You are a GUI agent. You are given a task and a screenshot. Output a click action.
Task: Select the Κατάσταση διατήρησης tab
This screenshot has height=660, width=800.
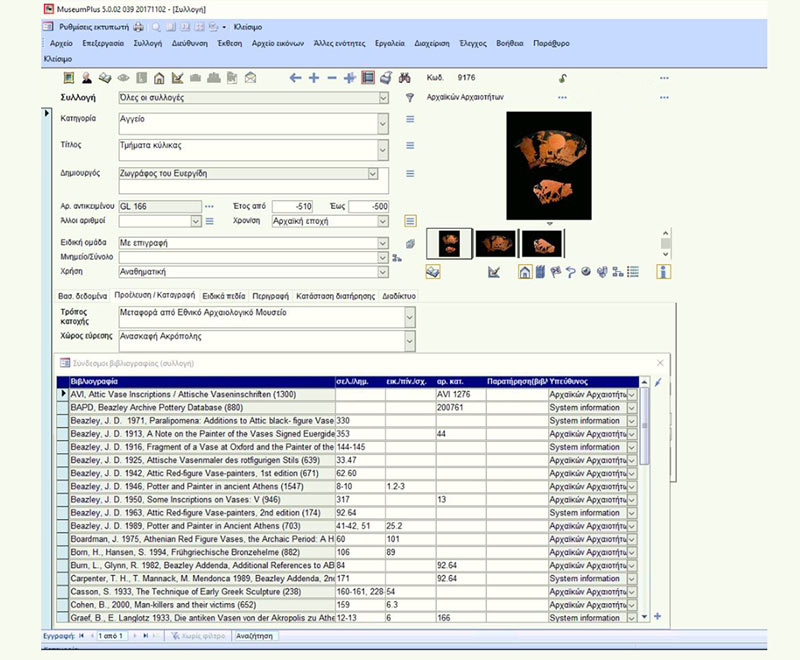pos(335,297)
